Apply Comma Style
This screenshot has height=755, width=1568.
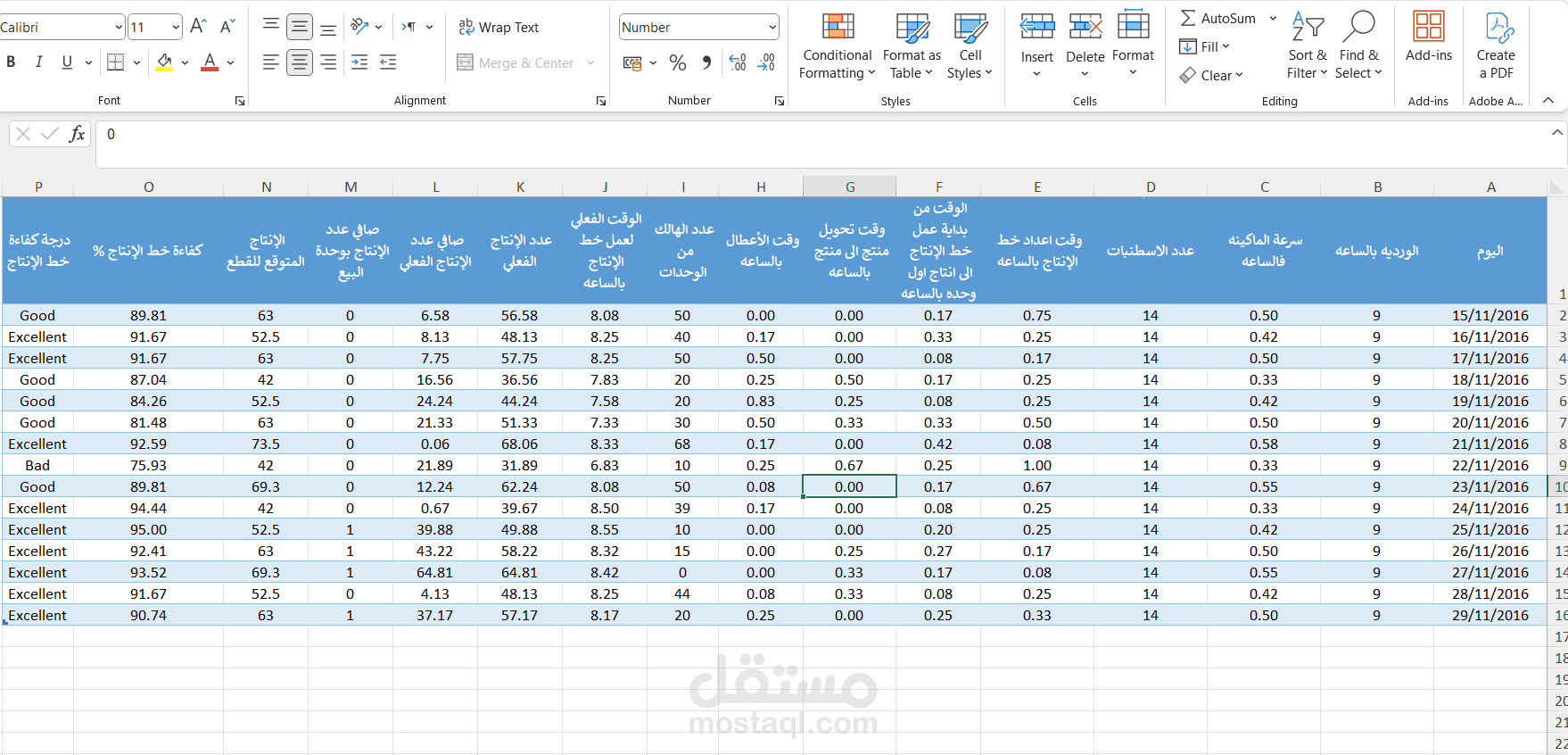click(x=706, y=62)
